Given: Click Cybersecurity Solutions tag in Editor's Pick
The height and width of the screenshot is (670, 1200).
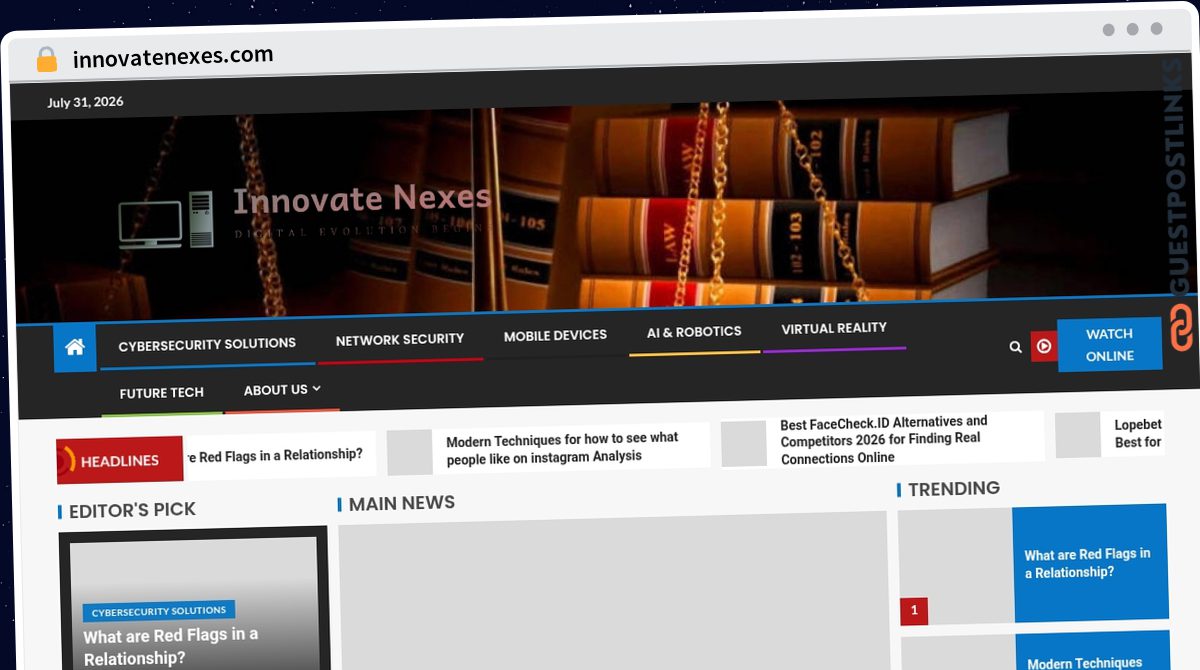Looking at the screenshot, I should (159, 611).
